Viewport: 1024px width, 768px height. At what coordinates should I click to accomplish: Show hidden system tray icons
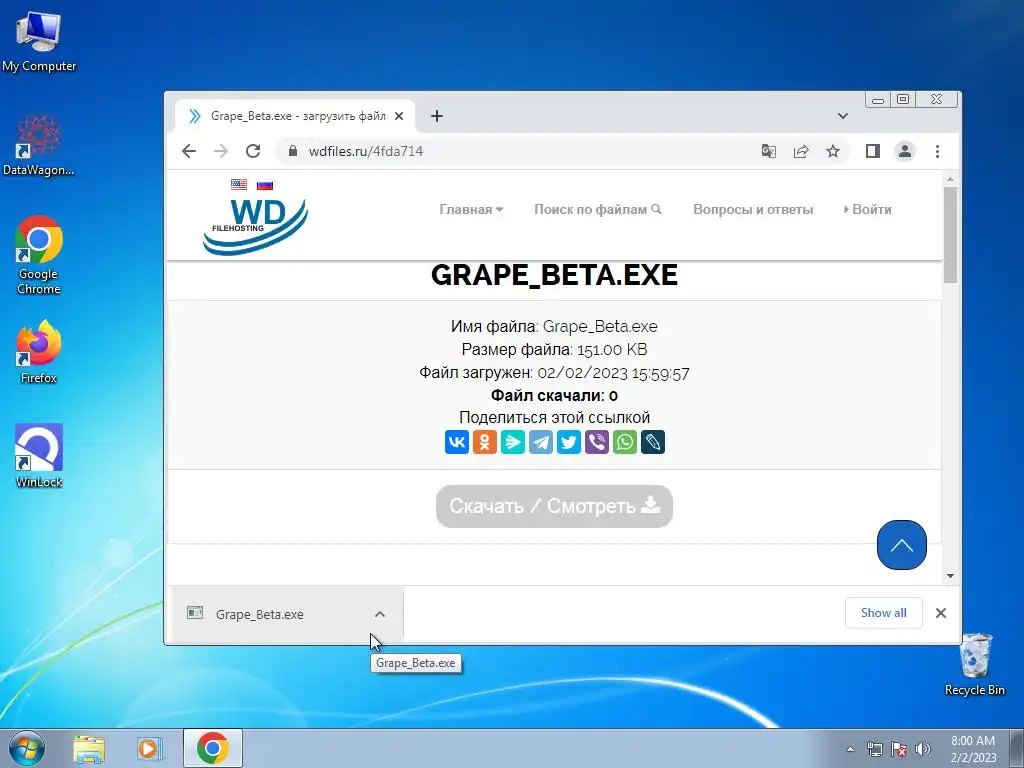click(850, 749)
